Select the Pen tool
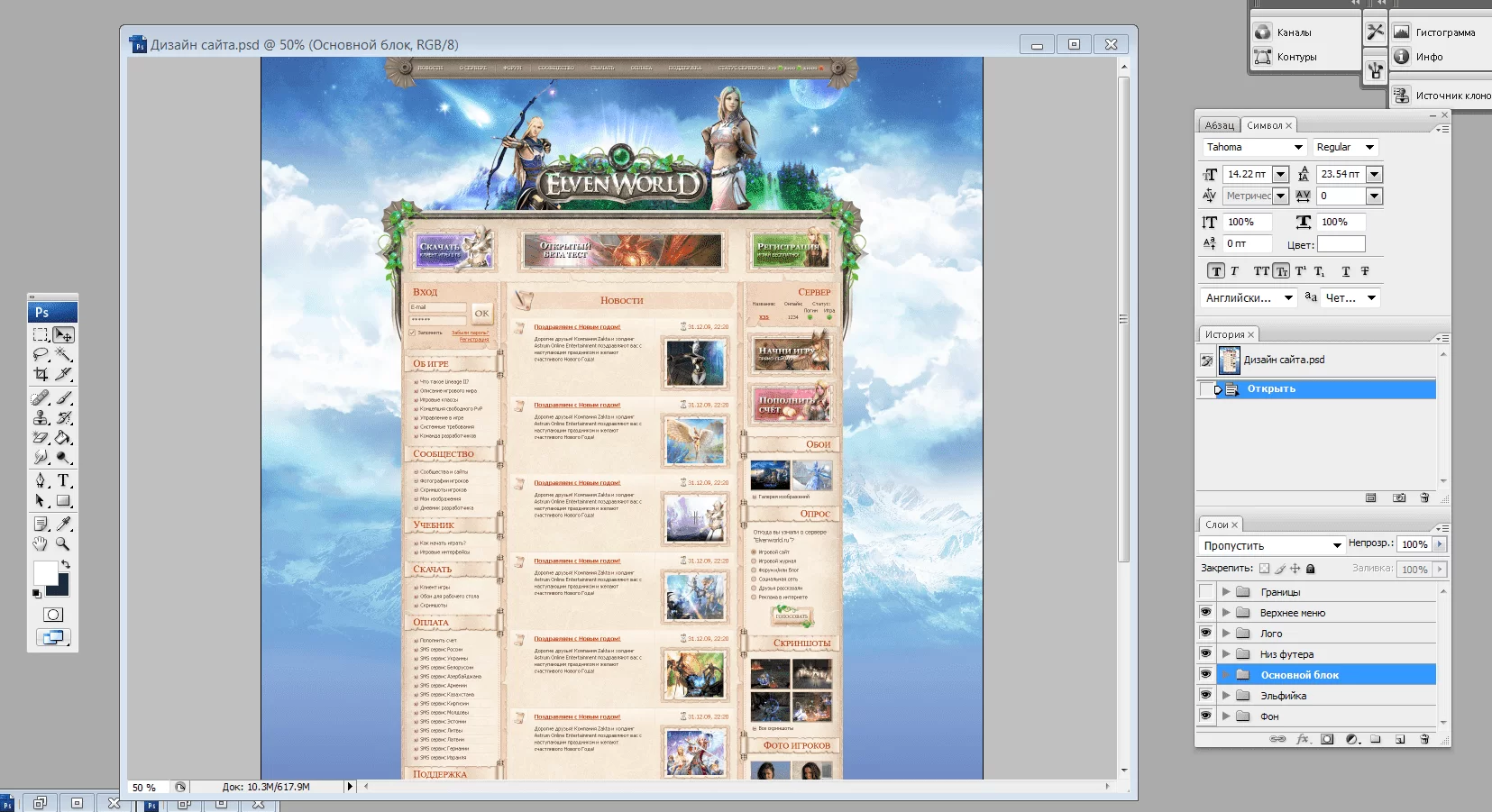The width and height of the screenshot is (1492, 812). point(41,480)
